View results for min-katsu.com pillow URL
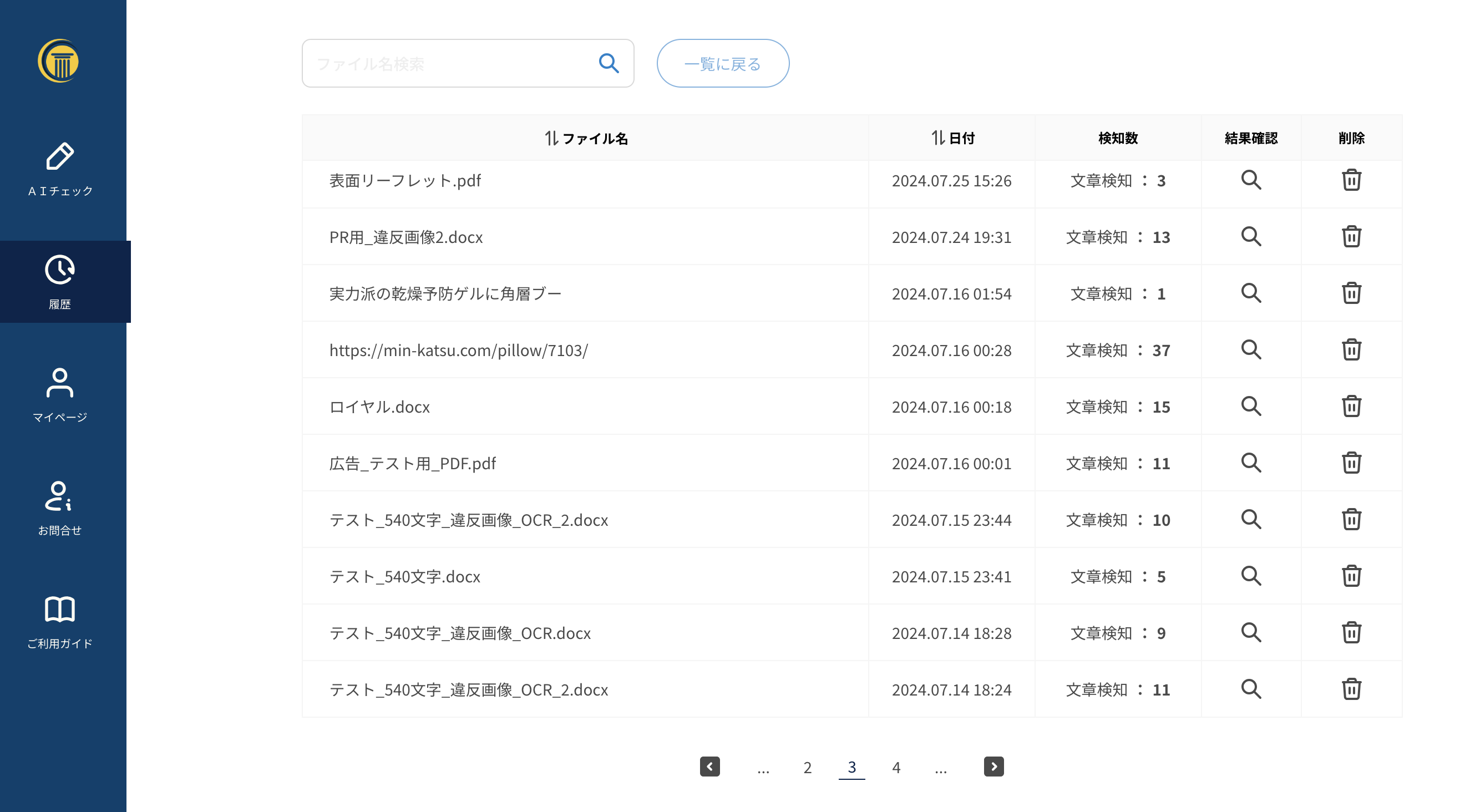This screenshot has height=812, width=1460. (x=1251, y=349)
